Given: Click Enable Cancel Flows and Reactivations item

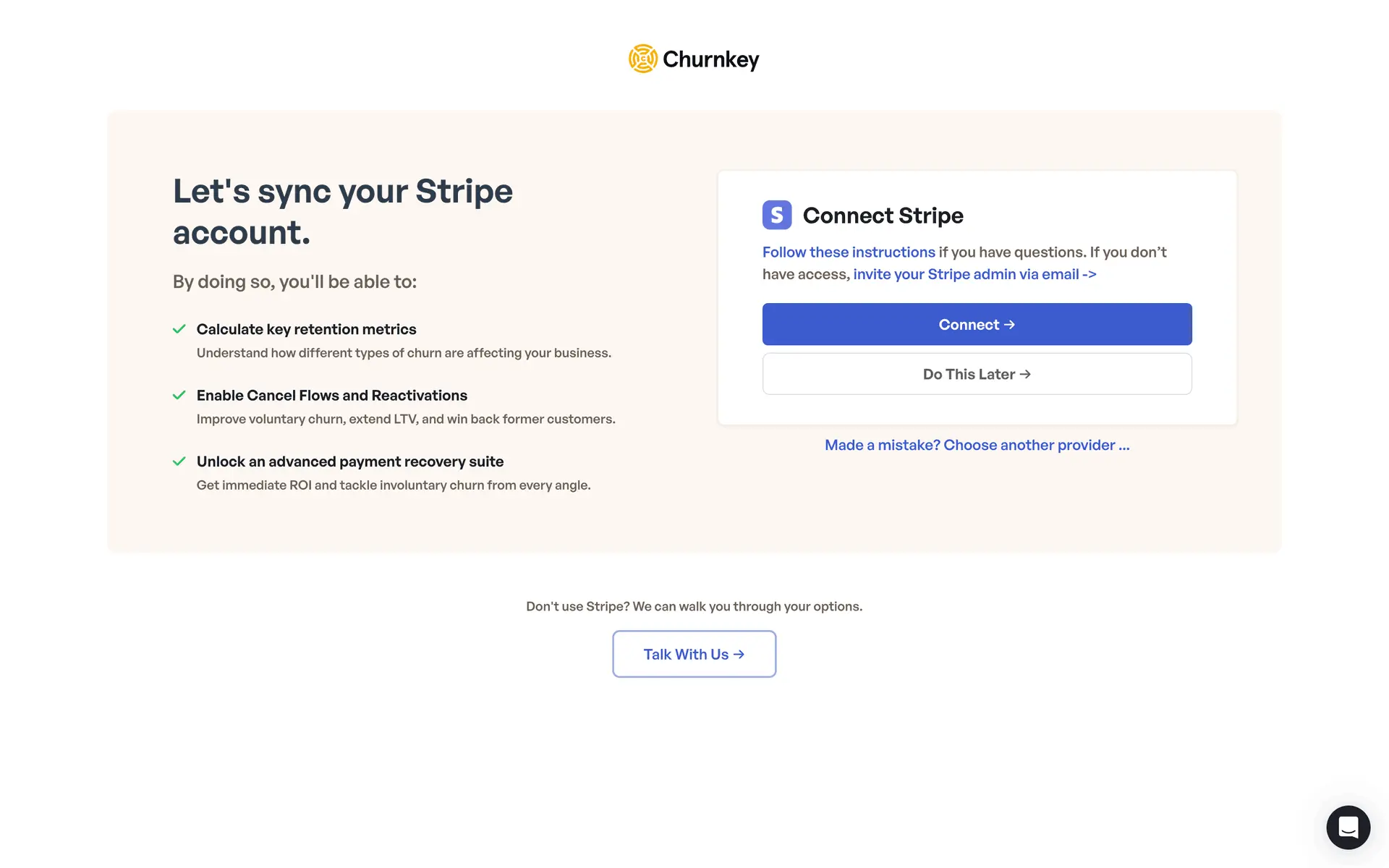Looking at the screenshot, I should [331, 396].
